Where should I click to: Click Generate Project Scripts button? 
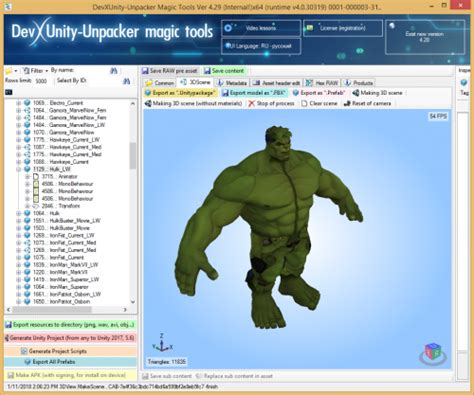pyautogui.click(x=70, y=351)
